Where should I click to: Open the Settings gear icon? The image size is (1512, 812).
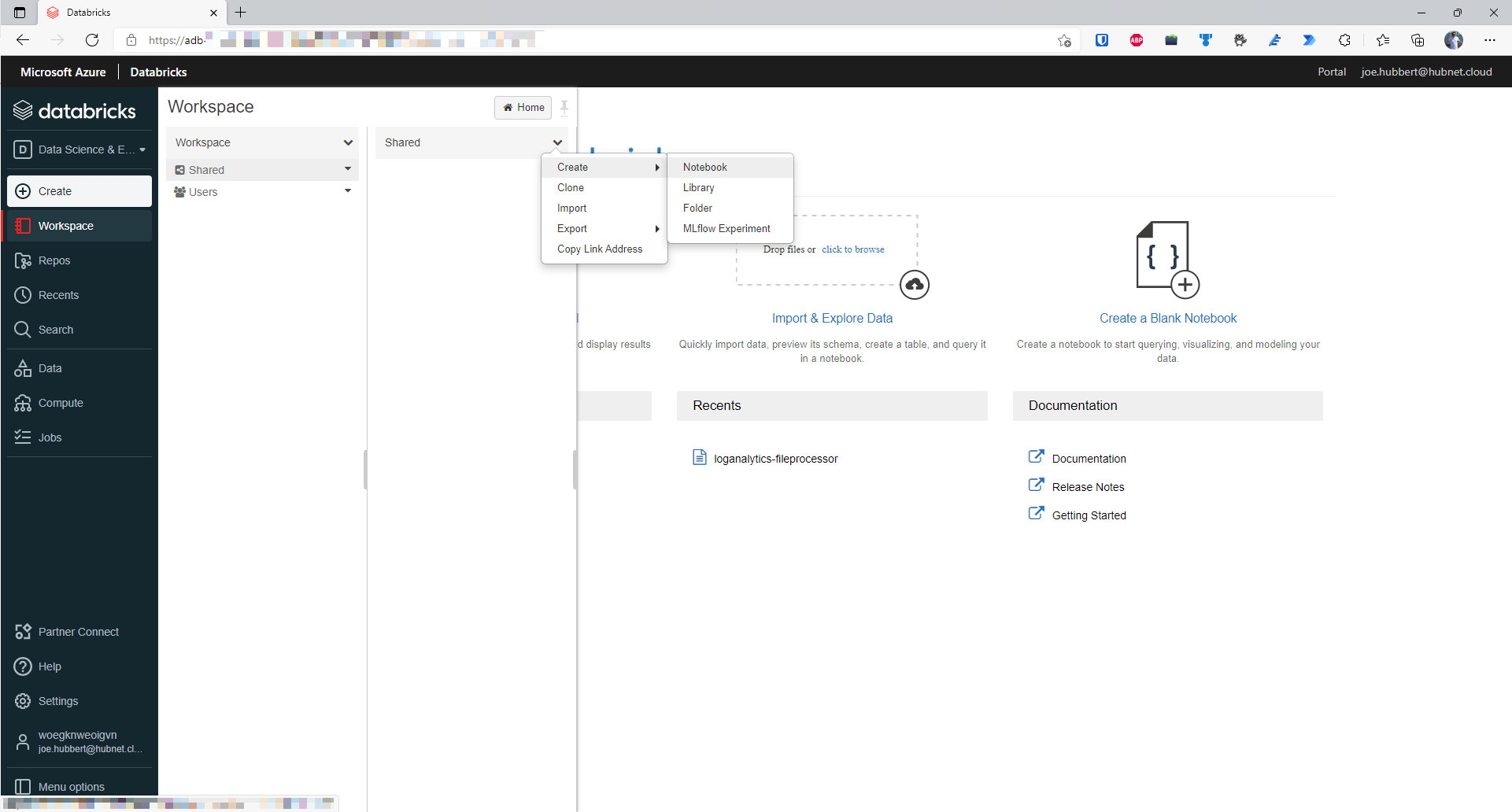(24, 700)
